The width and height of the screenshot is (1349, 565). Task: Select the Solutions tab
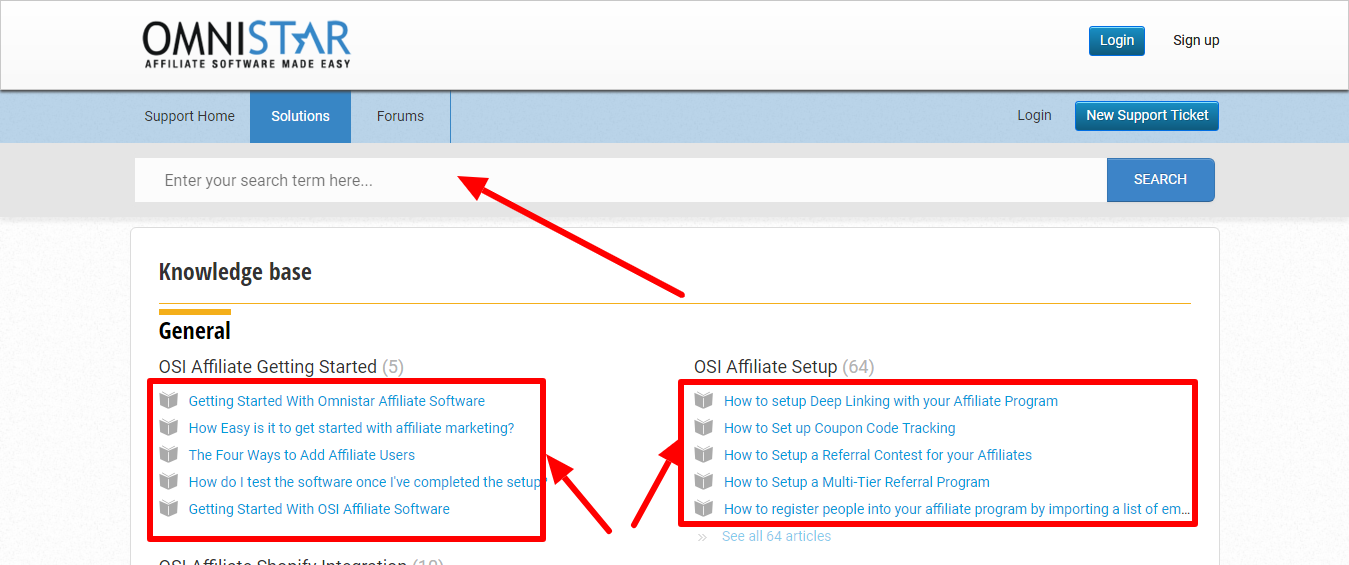(x=300, y=116)
